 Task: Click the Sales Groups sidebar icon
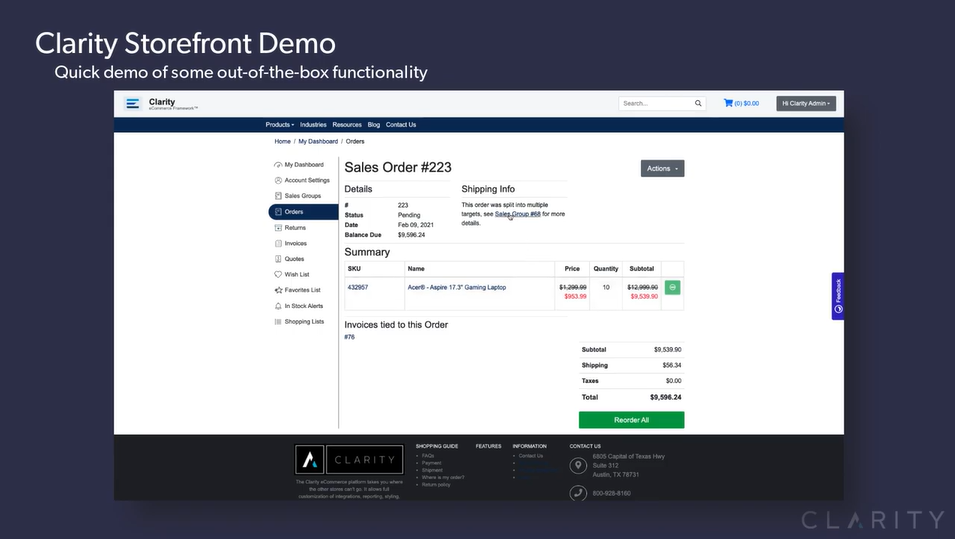[x=278, y=196]
